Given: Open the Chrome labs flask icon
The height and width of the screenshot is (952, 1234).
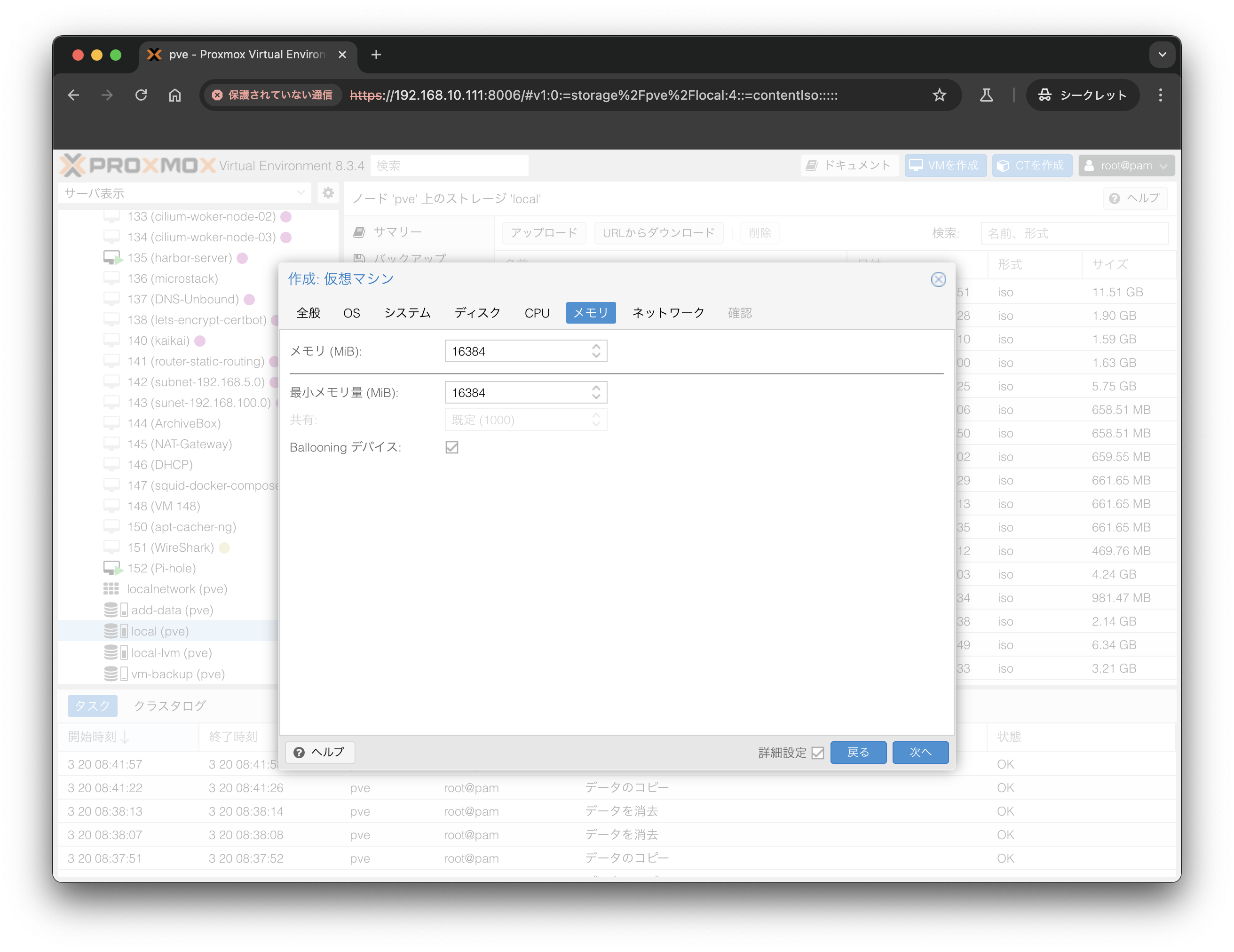Looking at the screenshot, I should [986, 95].
